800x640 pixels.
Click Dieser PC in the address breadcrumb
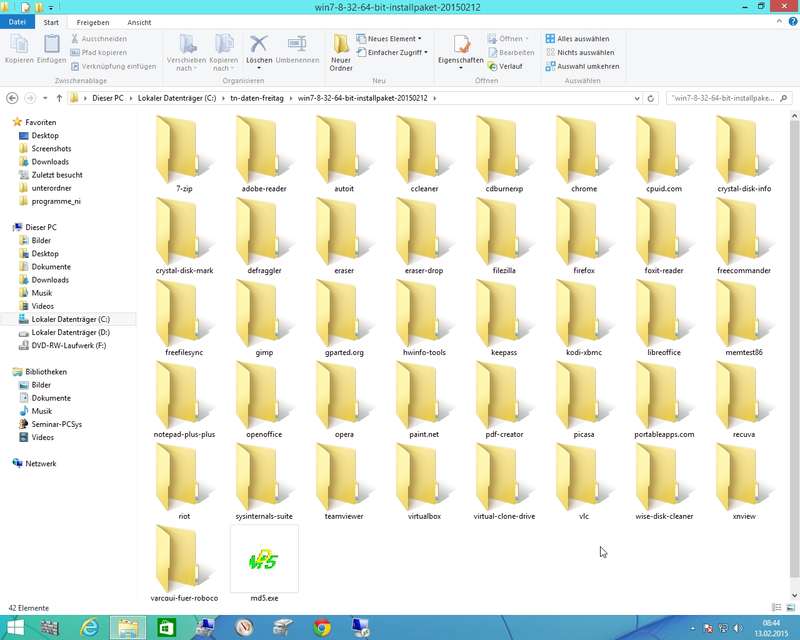(108, 99)
